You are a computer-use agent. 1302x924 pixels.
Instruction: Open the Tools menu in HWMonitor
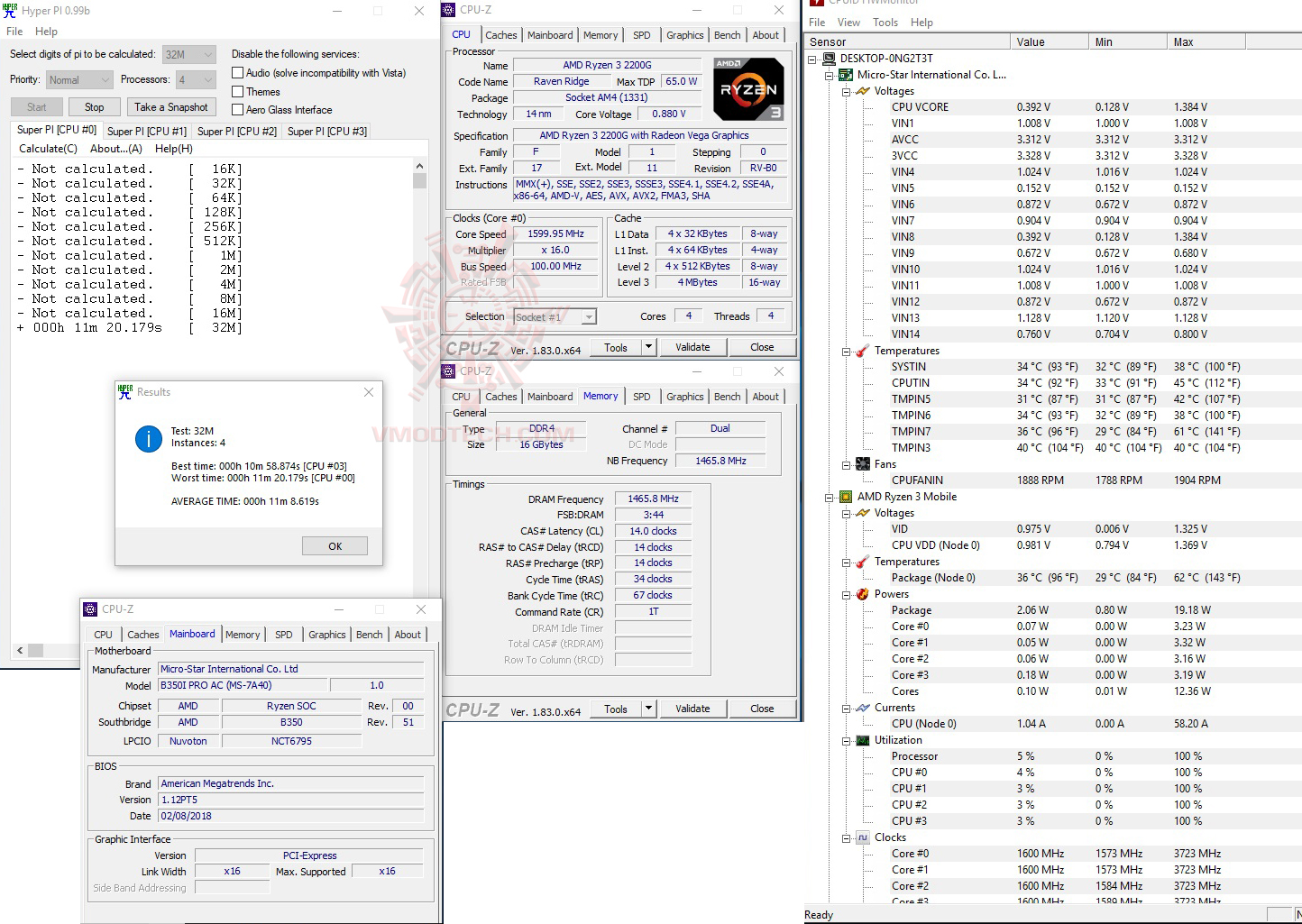[885, 23]
